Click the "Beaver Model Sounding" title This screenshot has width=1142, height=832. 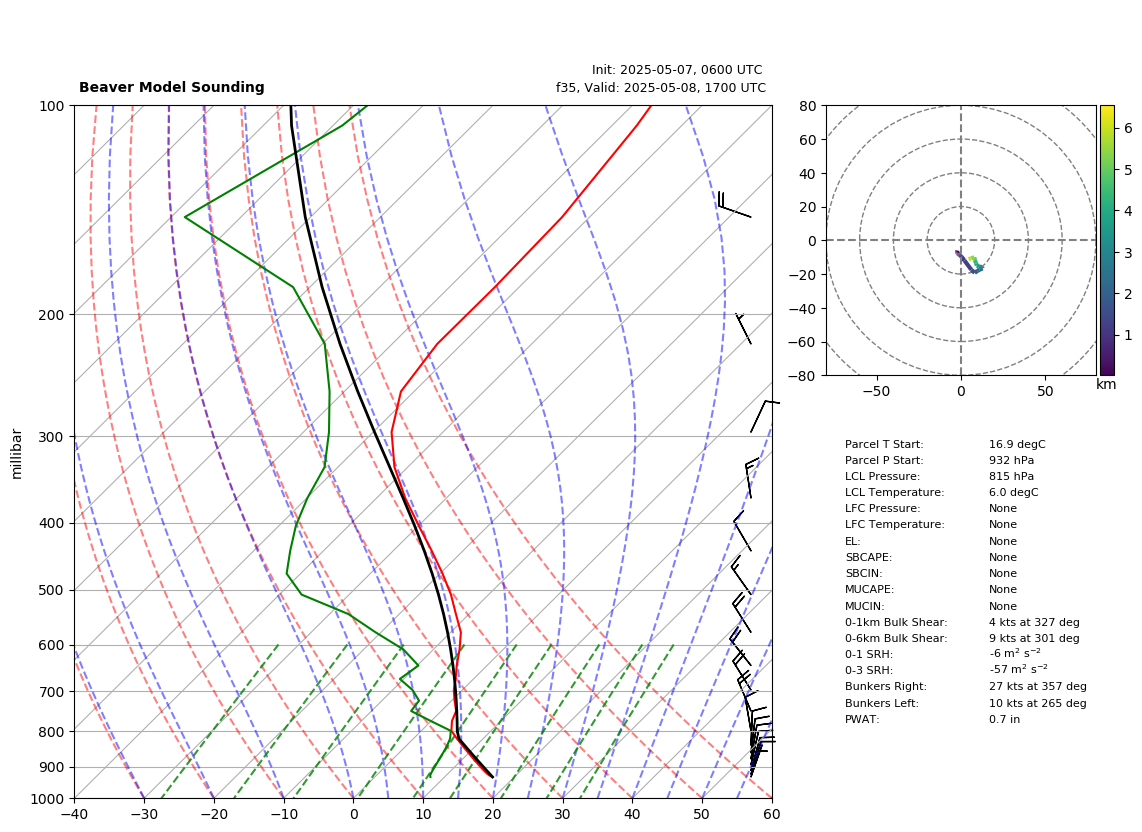click(x=172, y=87)
